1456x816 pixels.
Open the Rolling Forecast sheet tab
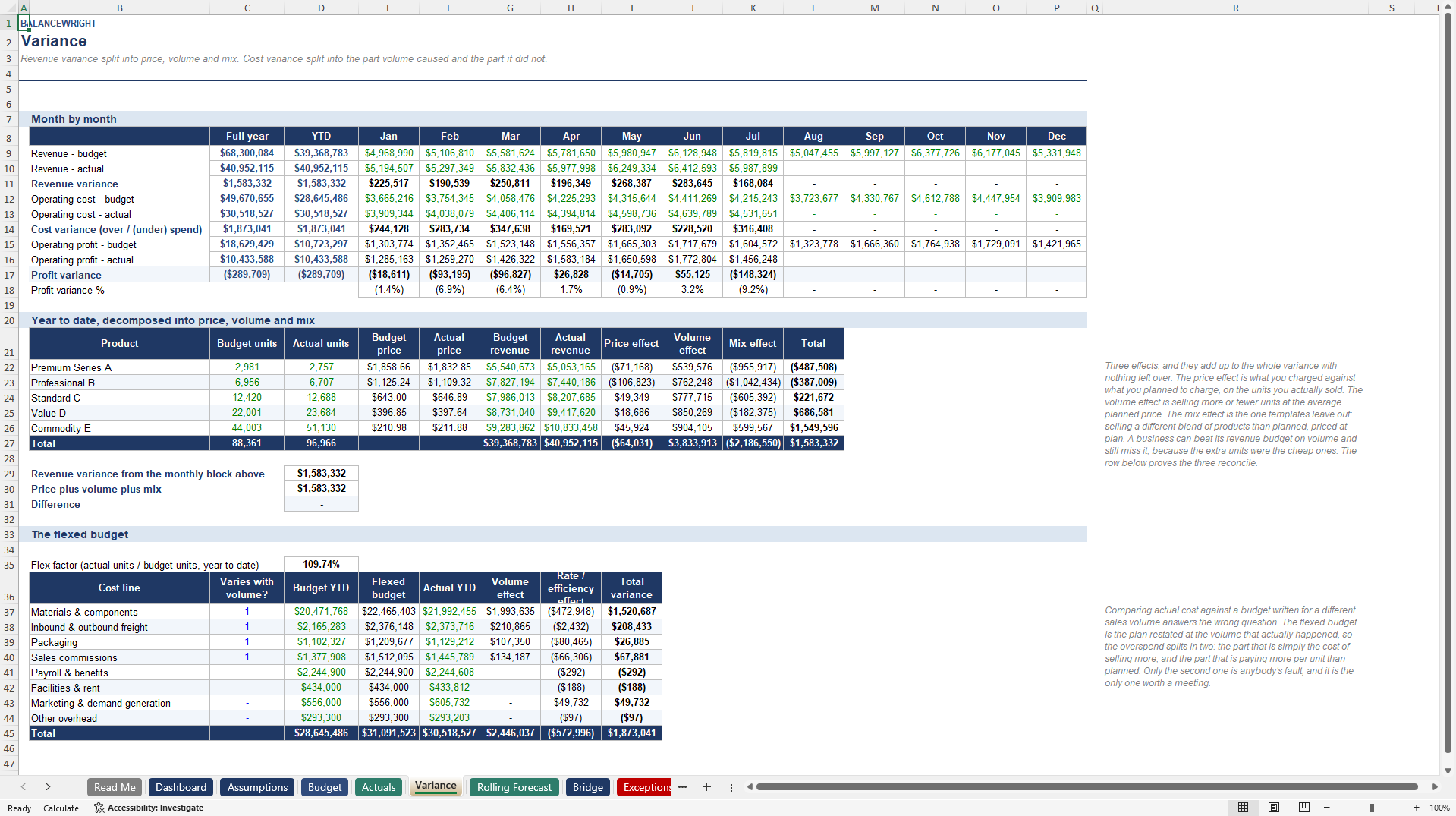(514, 787)
